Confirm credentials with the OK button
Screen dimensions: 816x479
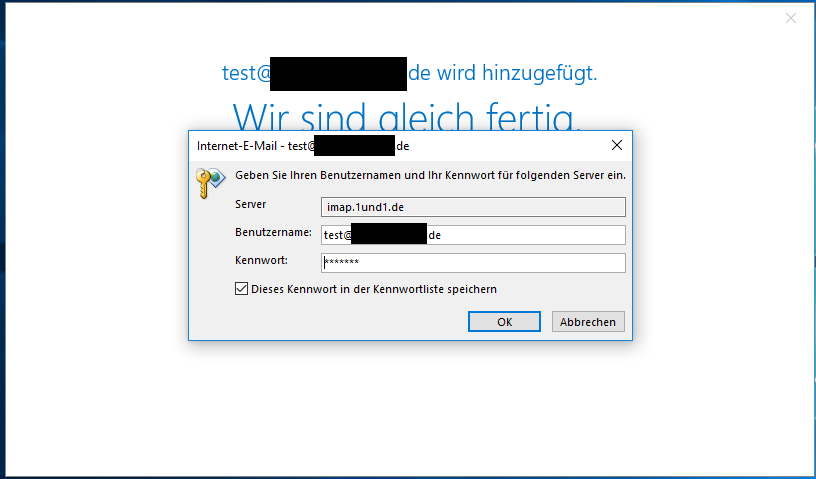pos(504,322)
